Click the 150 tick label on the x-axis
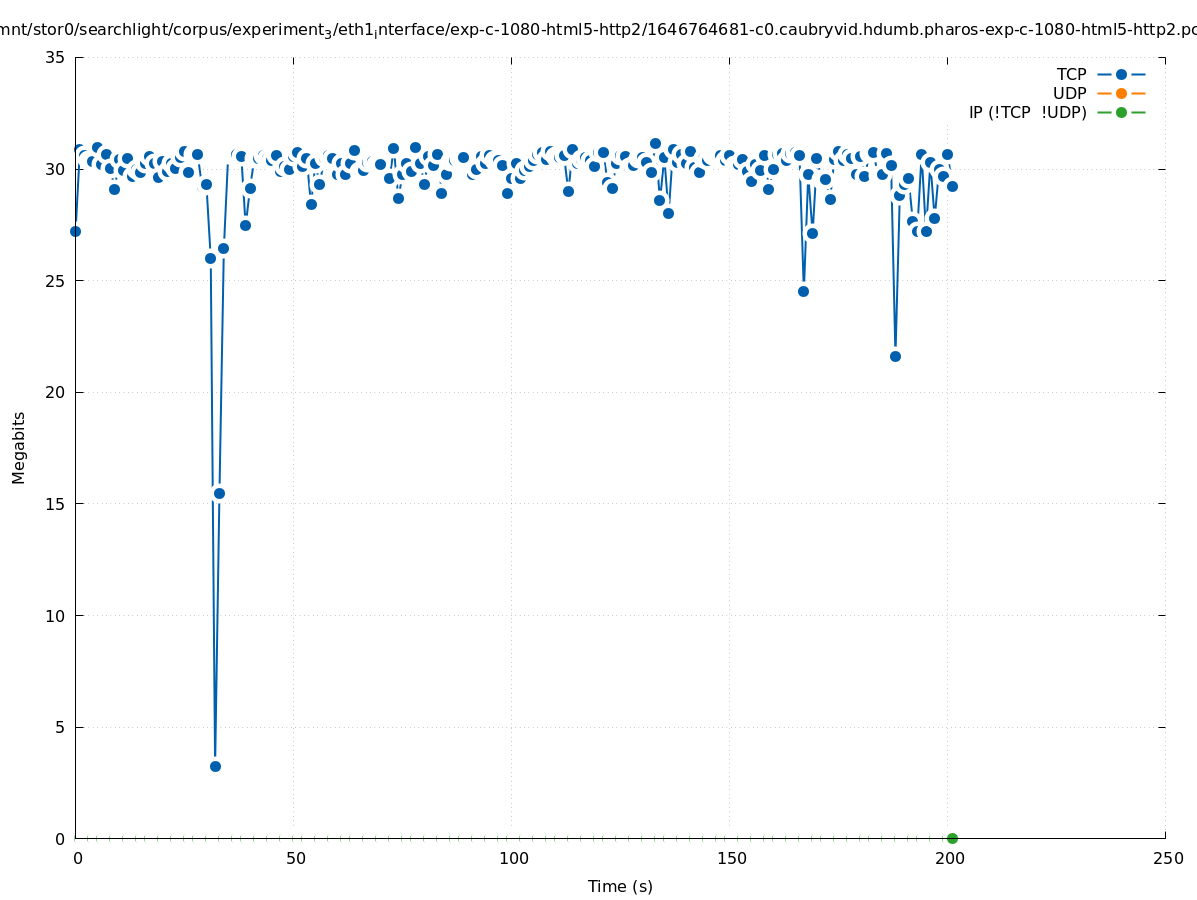 pyautogui.click(x=731, y=858)
